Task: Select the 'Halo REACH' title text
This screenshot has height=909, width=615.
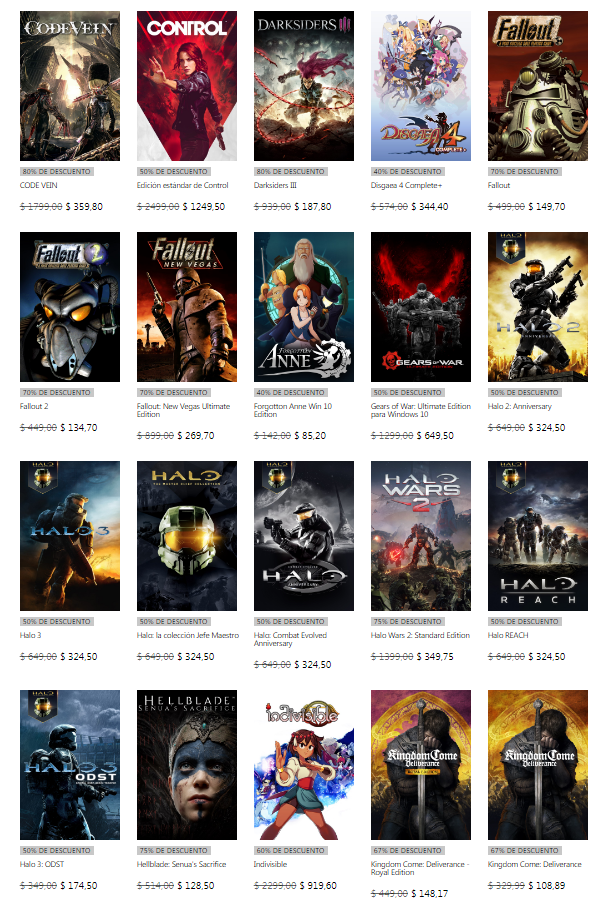Action: [x=508, y=635]
